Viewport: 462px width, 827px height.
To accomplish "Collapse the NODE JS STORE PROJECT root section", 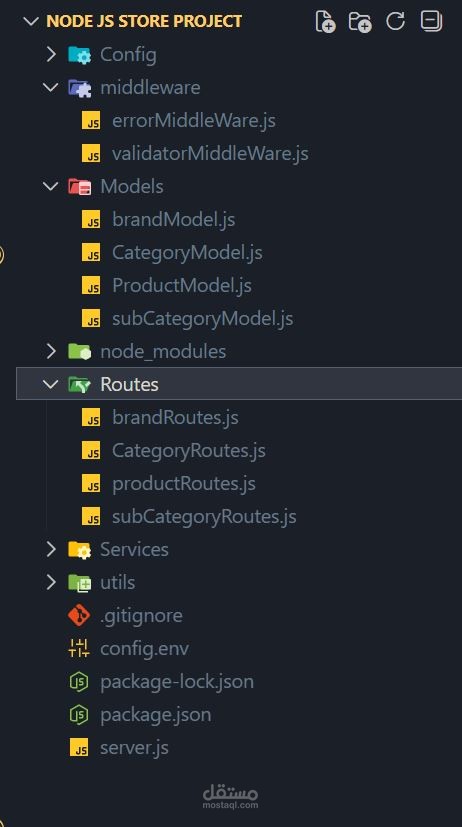I will pyautogui.click(x=31, y=21).
